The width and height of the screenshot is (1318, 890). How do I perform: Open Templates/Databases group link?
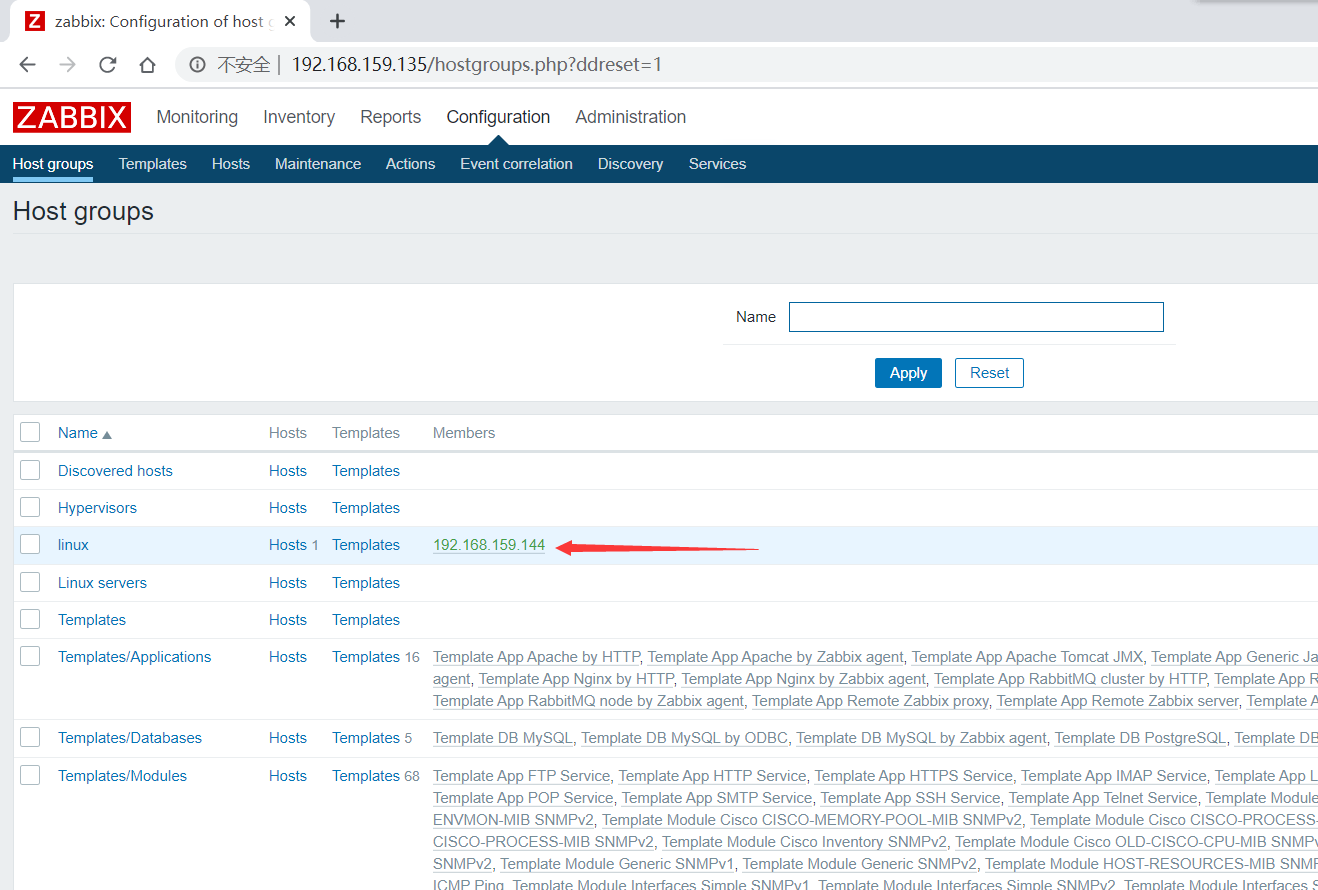[130, 738]
